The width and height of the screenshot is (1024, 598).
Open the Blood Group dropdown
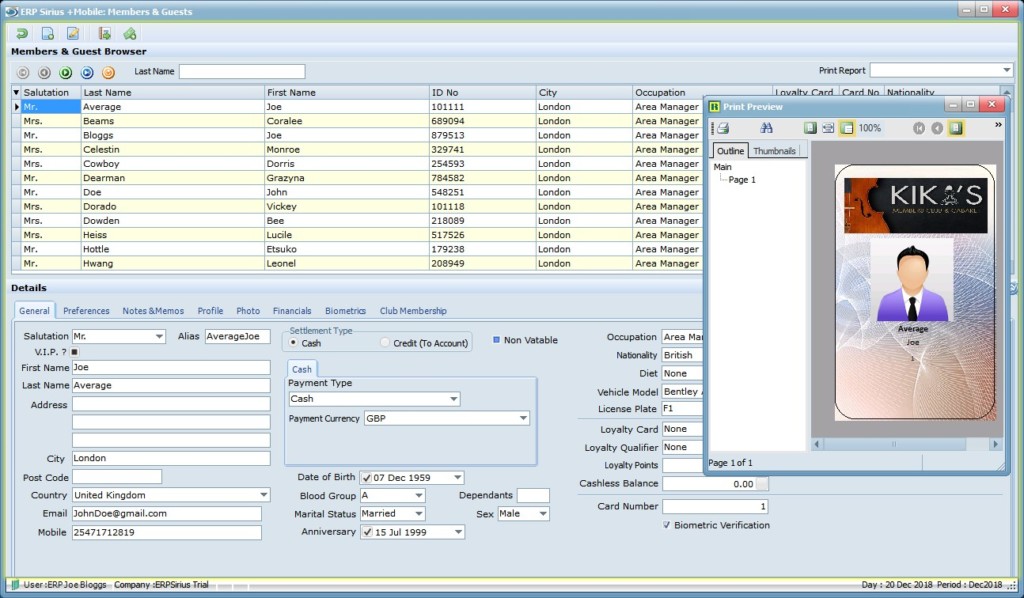click(x=419, y=496)
